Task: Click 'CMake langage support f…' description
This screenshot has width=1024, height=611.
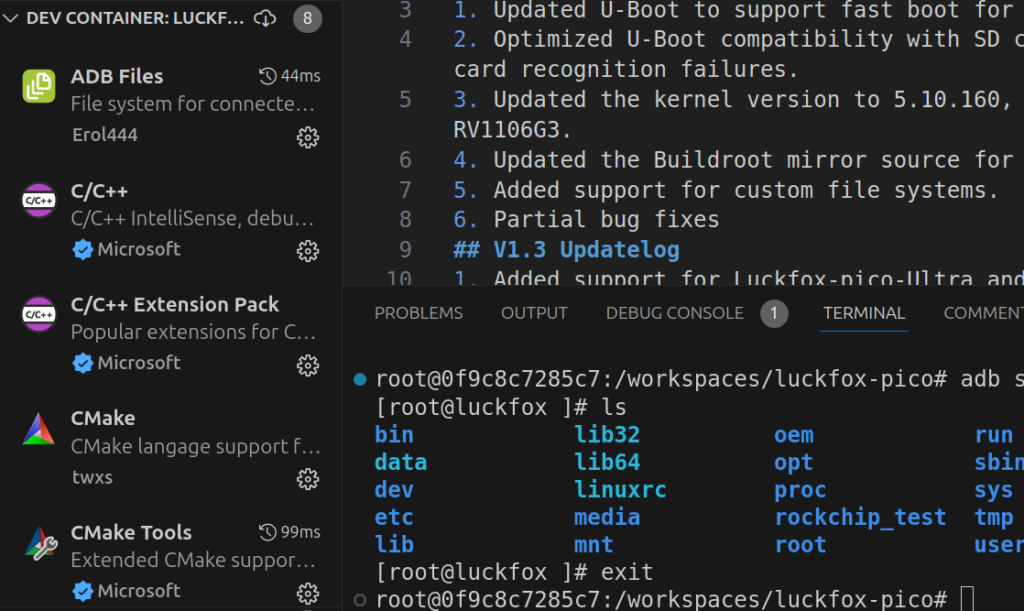Action: tap(195, 447)
